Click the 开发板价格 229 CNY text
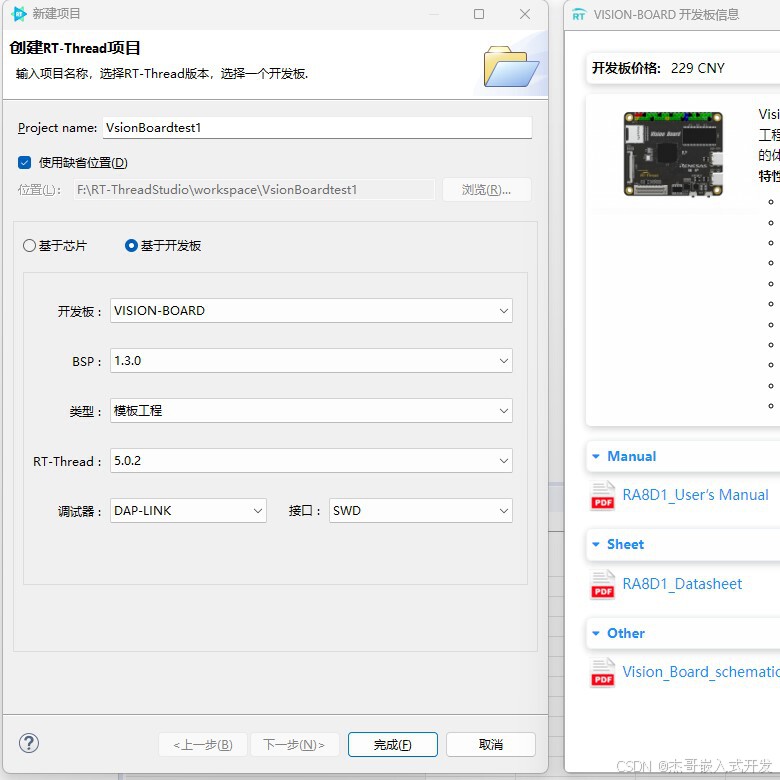 tap(658, 68)
